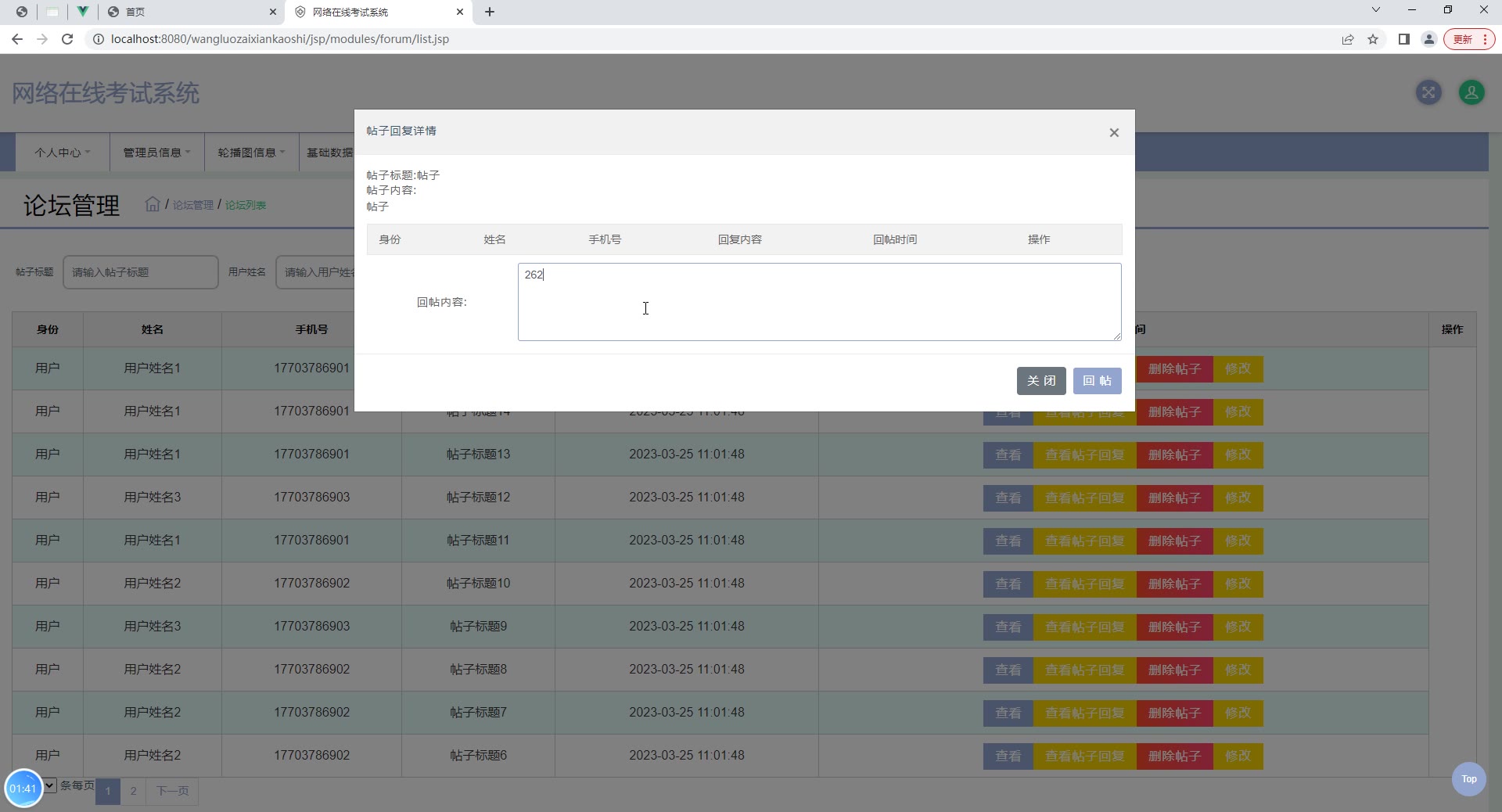Reload the page with browser refresh icon
The width and height of the screenshot is (1502, 812).
(67, 39)
